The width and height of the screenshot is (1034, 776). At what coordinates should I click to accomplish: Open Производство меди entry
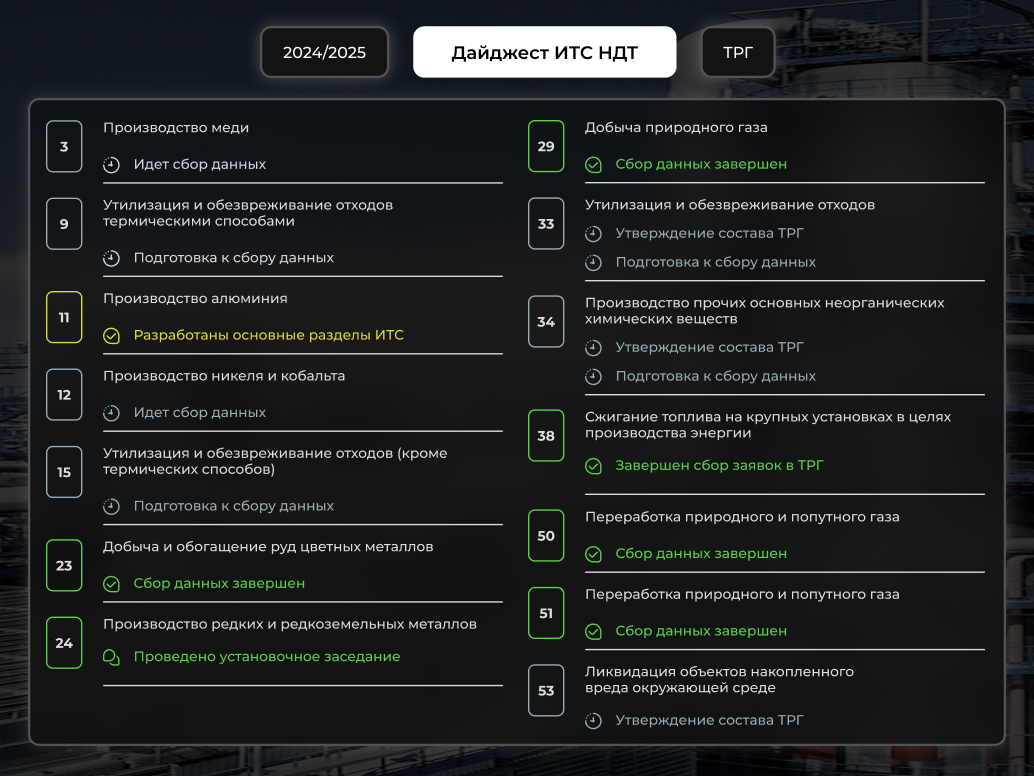click(176, 127)
